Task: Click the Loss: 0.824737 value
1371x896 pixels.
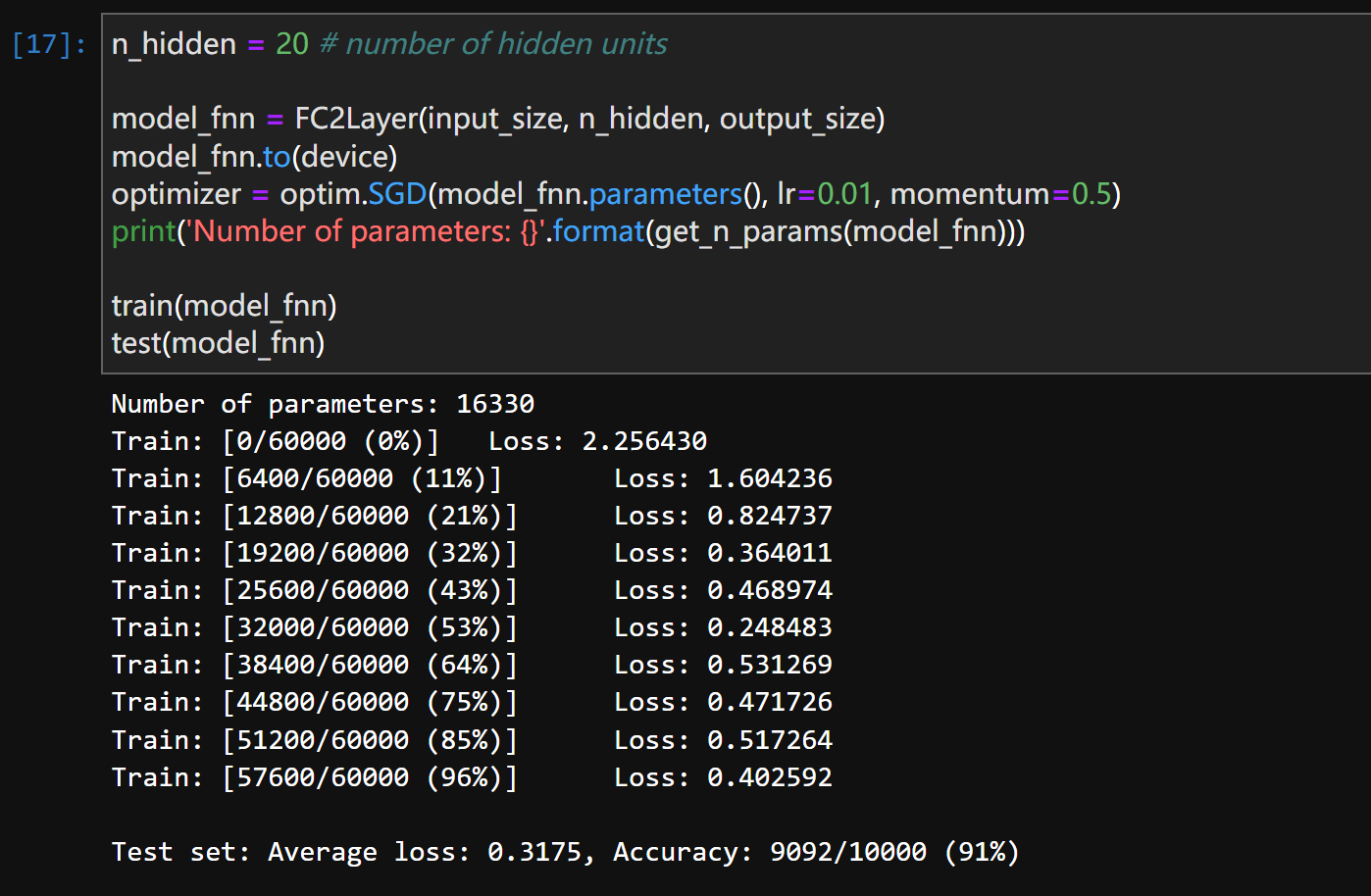Action: (723, 516)
